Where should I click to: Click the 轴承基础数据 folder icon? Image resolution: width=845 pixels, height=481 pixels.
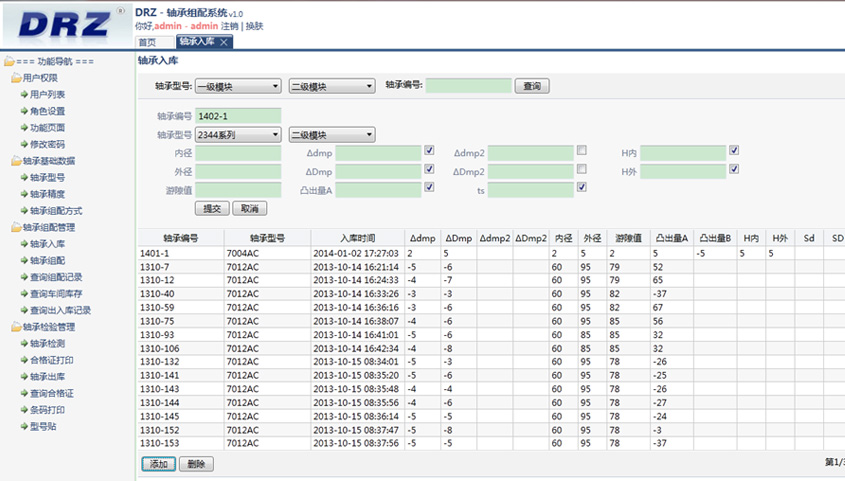tap(16, 161)
